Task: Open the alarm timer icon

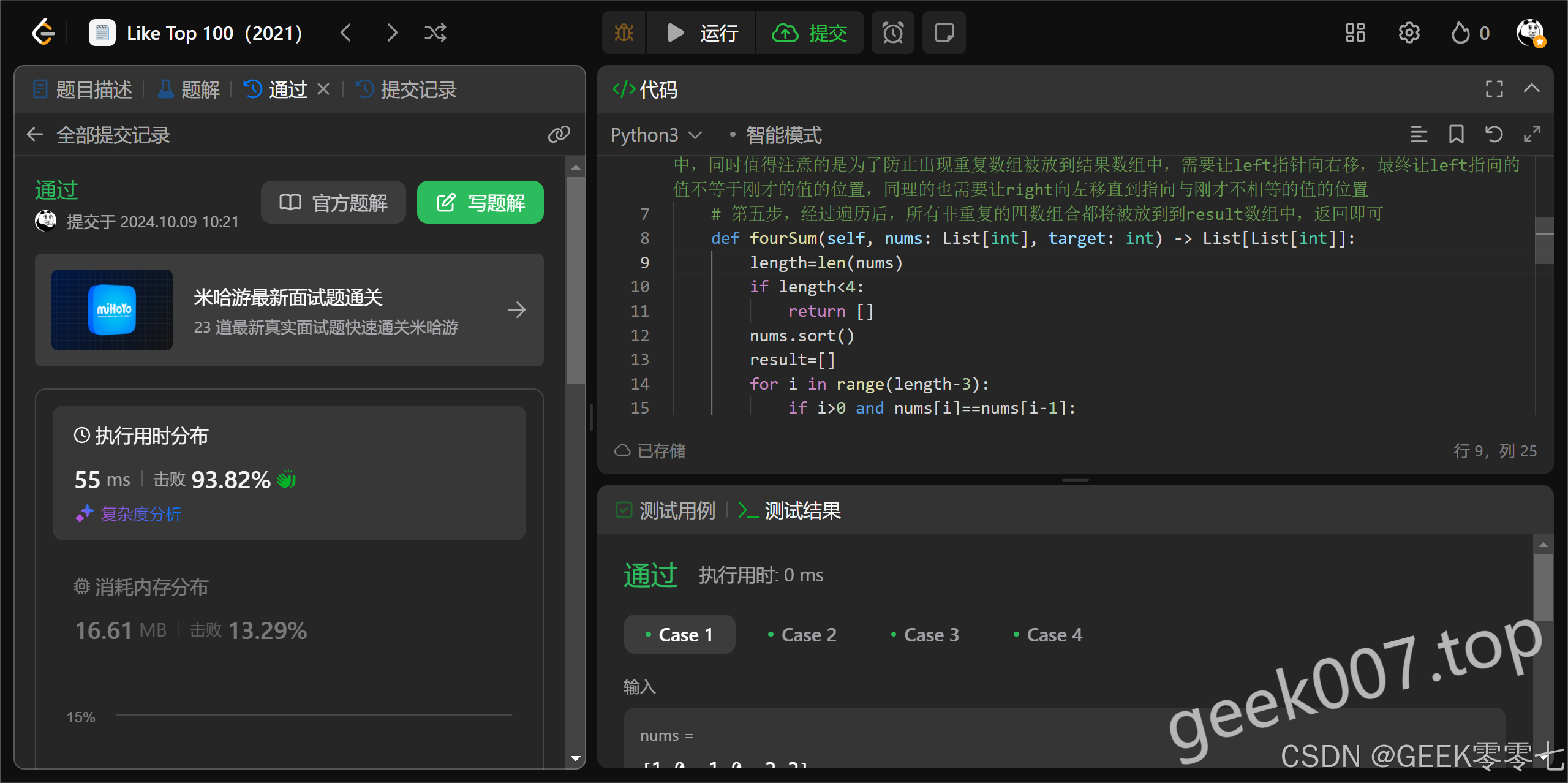Action: pos(892,32)
